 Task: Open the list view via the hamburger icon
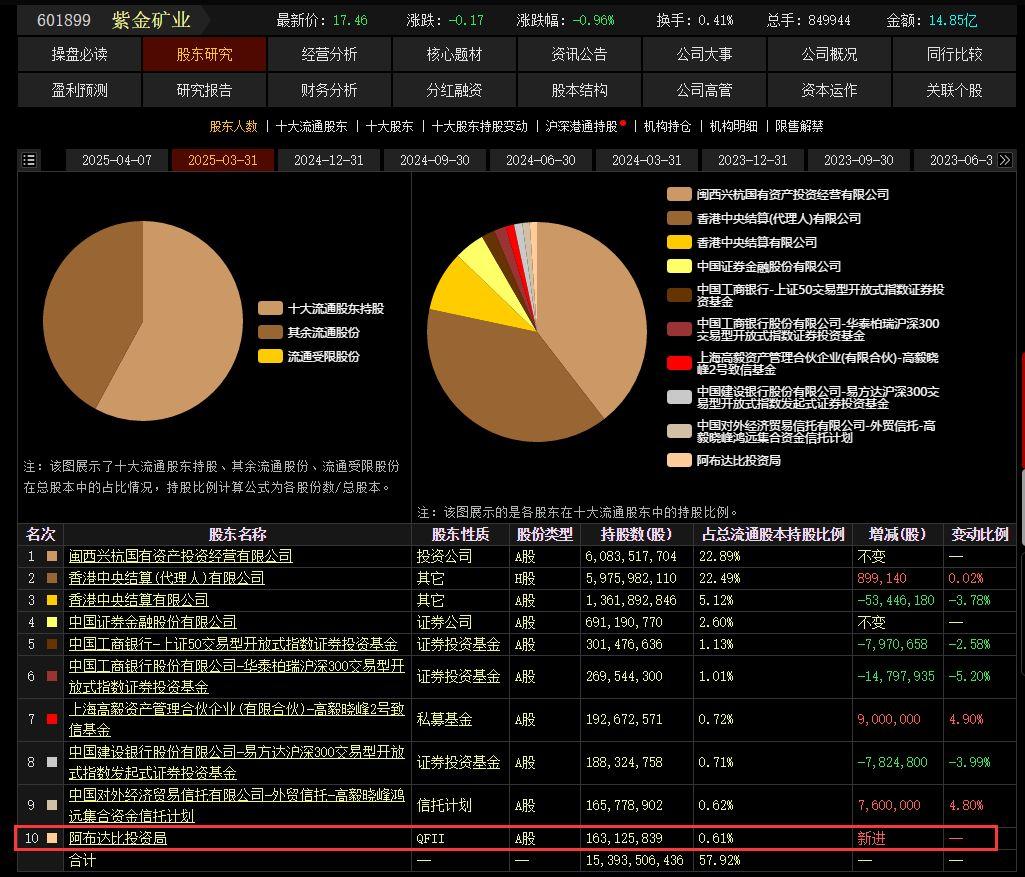tap(29, 160)
